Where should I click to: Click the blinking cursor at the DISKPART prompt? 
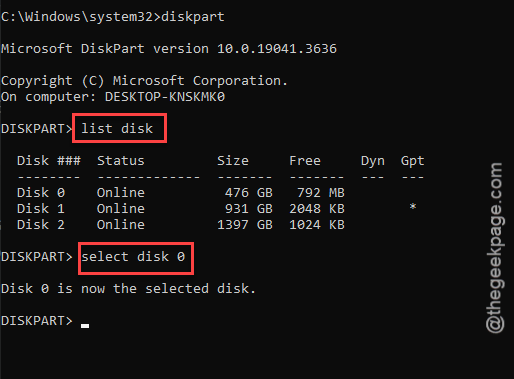coord(85,326)
